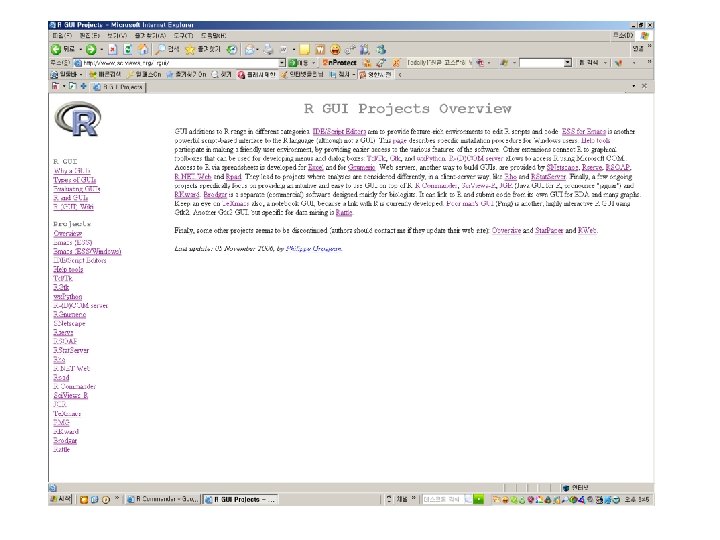This screenshot has width=720, height=540.
Task: Select R GUI Projects taskbar button
Action: pos(240,499)
